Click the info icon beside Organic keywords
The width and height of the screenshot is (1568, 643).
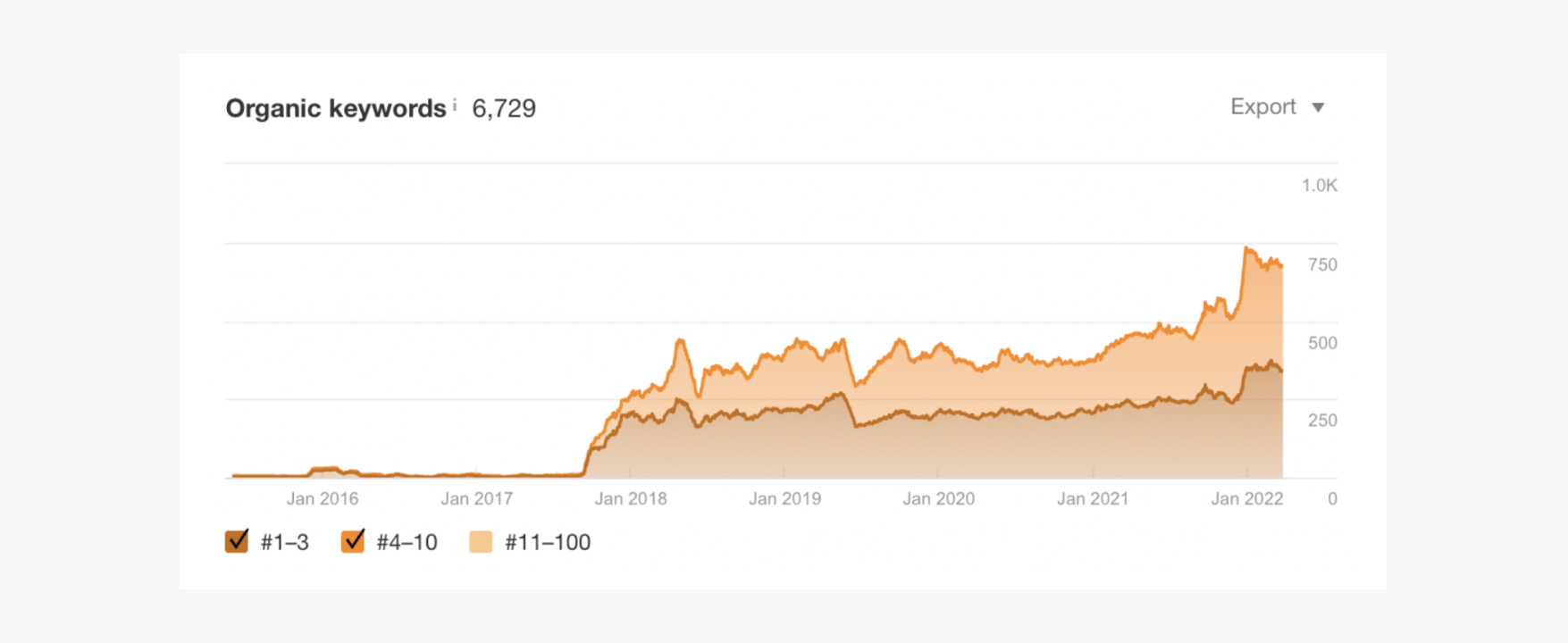pos(455,104)
